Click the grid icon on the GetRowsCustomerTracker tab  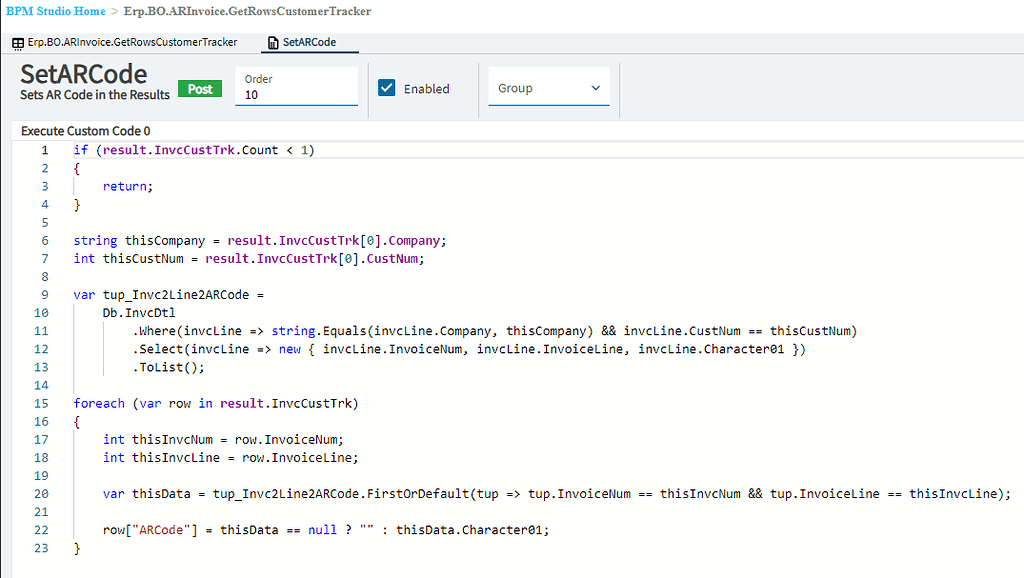pos(17,43)
